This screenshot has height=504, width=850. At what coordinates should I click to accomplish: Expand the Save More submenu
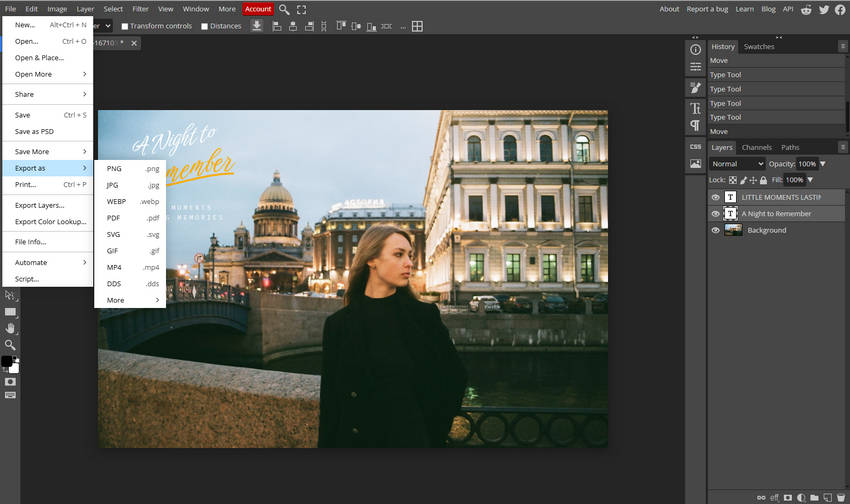[x=48, y=152]
